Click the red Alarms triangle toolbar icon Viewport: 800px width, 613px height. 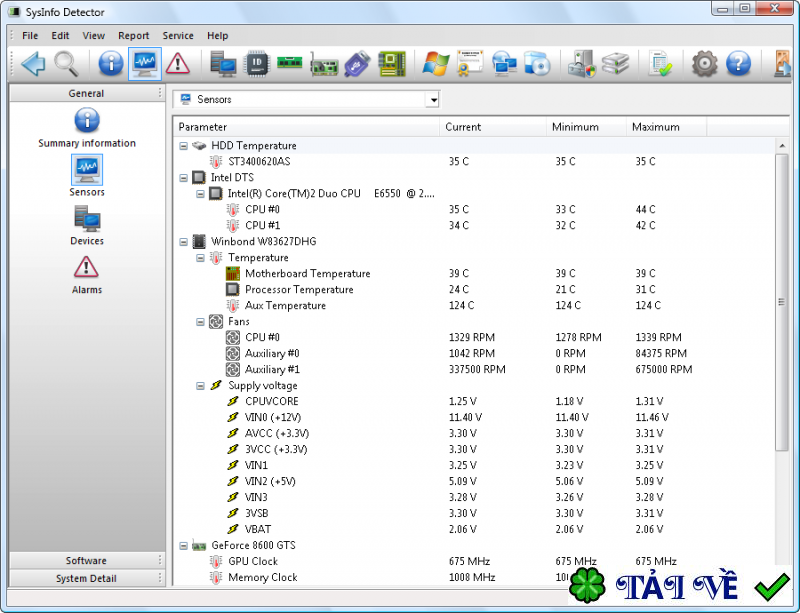coord(178,64)
